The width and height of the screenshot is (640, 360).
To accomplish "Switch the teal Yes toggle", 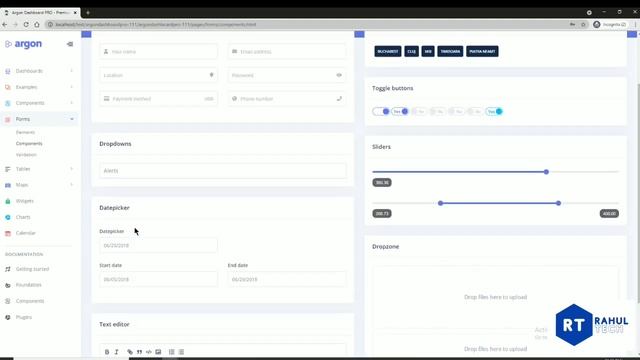I will pyautogui.click(x=494, y=111).
